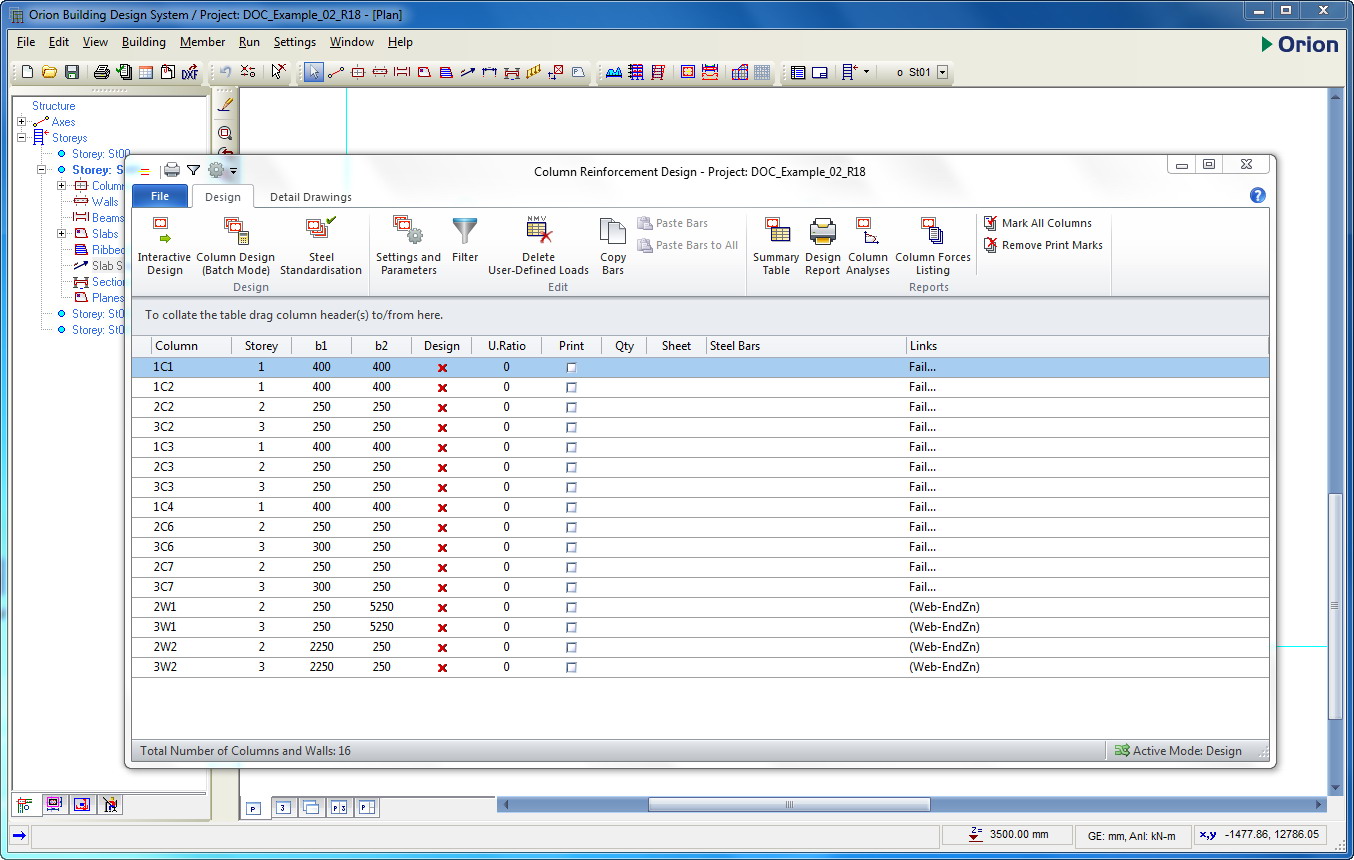Viewport: 1354px width, 860px height.
Task: Click the Print icon in Orion main toolbar
Action: click(x=101, y=72)
